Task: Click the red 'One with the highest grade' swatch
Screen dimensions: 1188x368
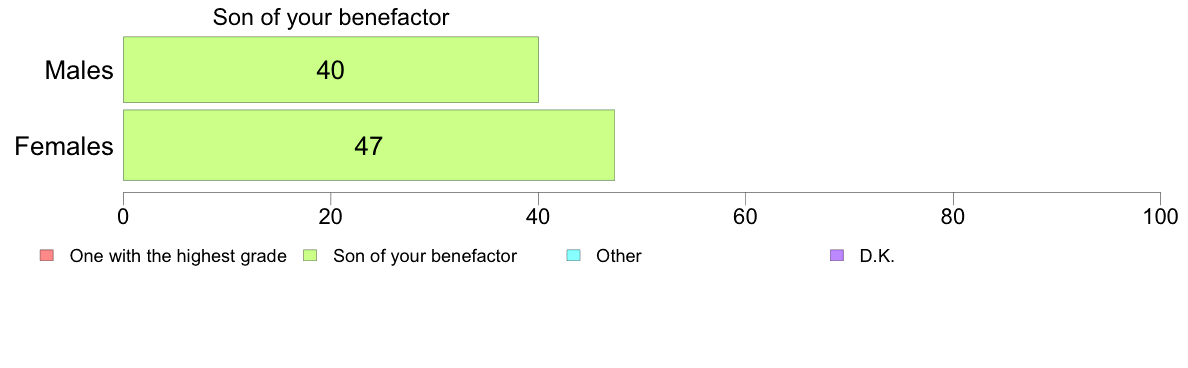Action: pyautogui.click(x=45, y=256)
